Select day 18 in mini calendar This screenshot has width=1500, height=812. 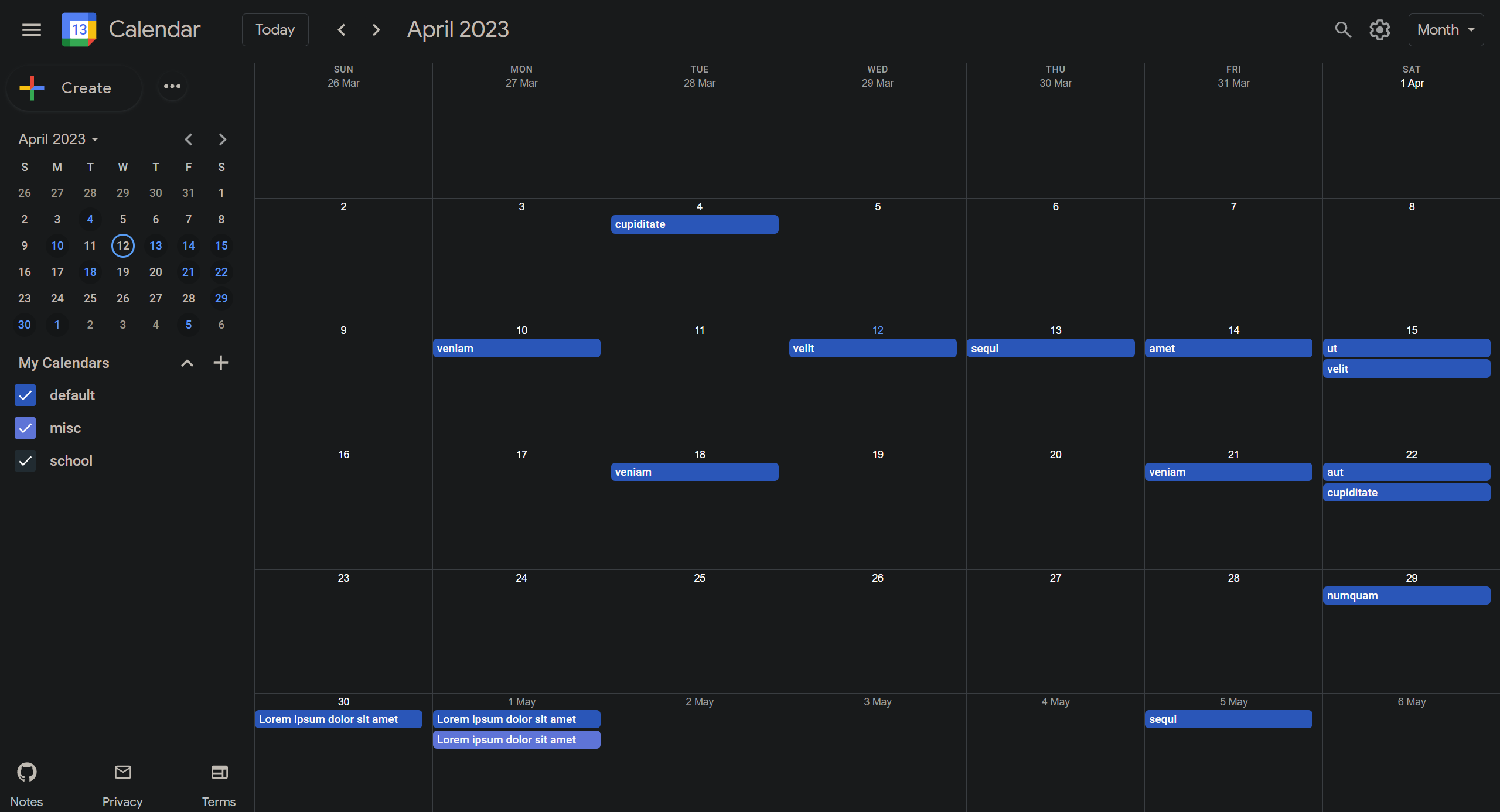click(90, 272)
